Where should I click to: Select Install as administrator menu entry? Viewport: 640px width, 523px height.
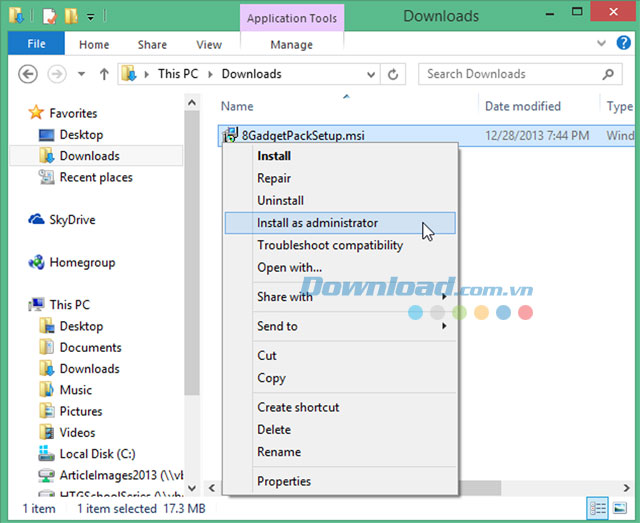click(x=318, y=223)
